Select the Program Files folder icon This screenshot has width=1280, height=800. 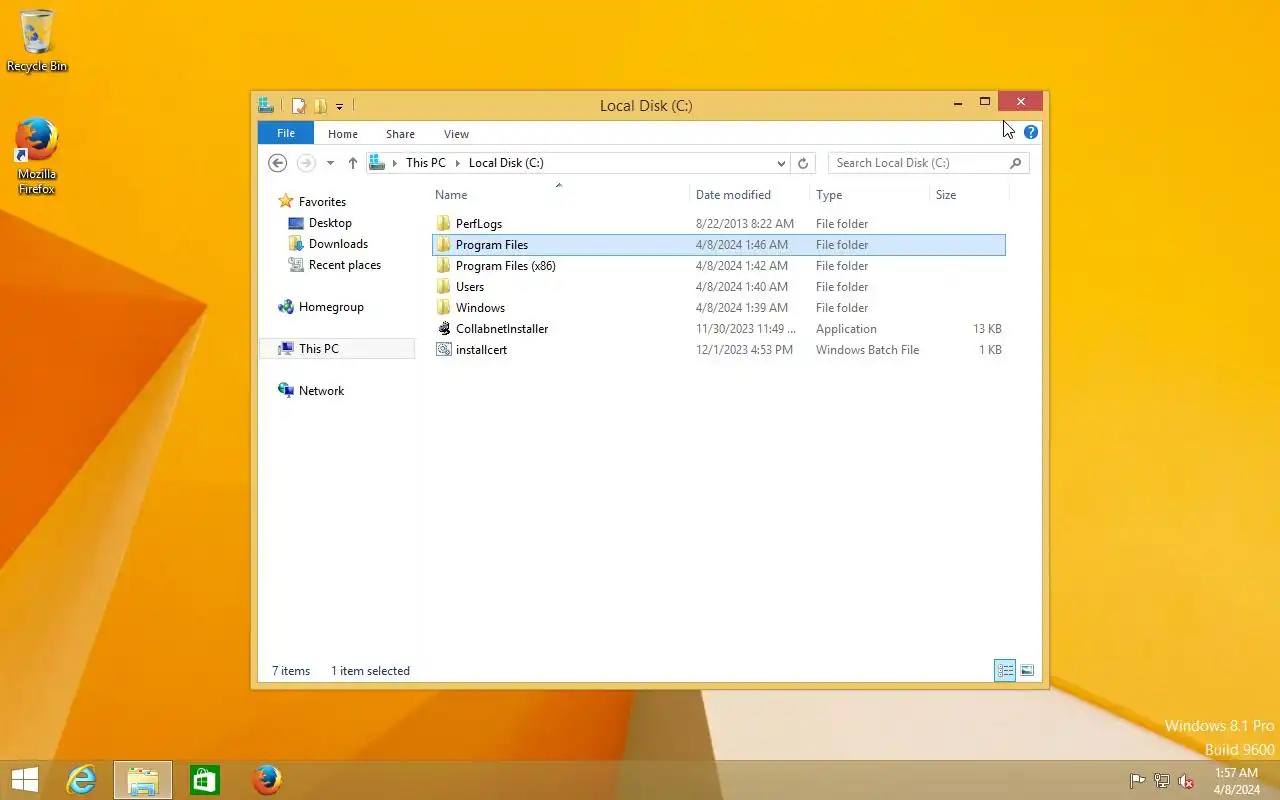pyautogui.click(x=444, y=245)
